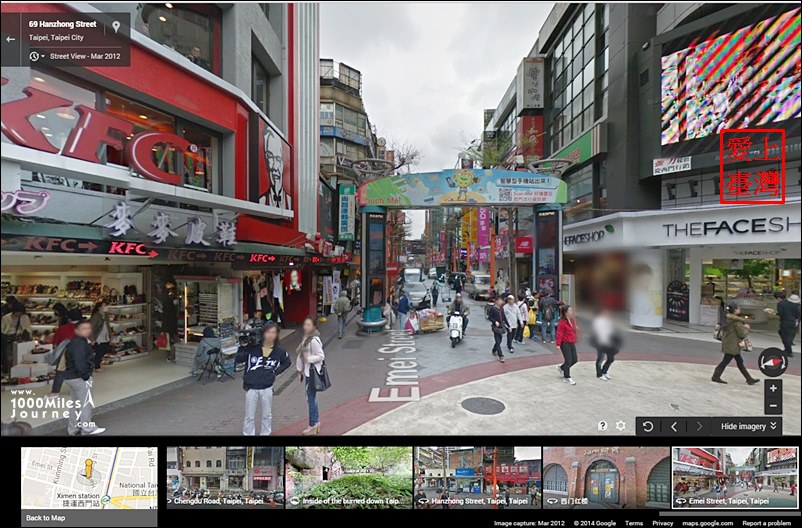This screenshot has width=802, height=528.
Task: Click the Terms link in footer
Action: [x=634, y=523]
